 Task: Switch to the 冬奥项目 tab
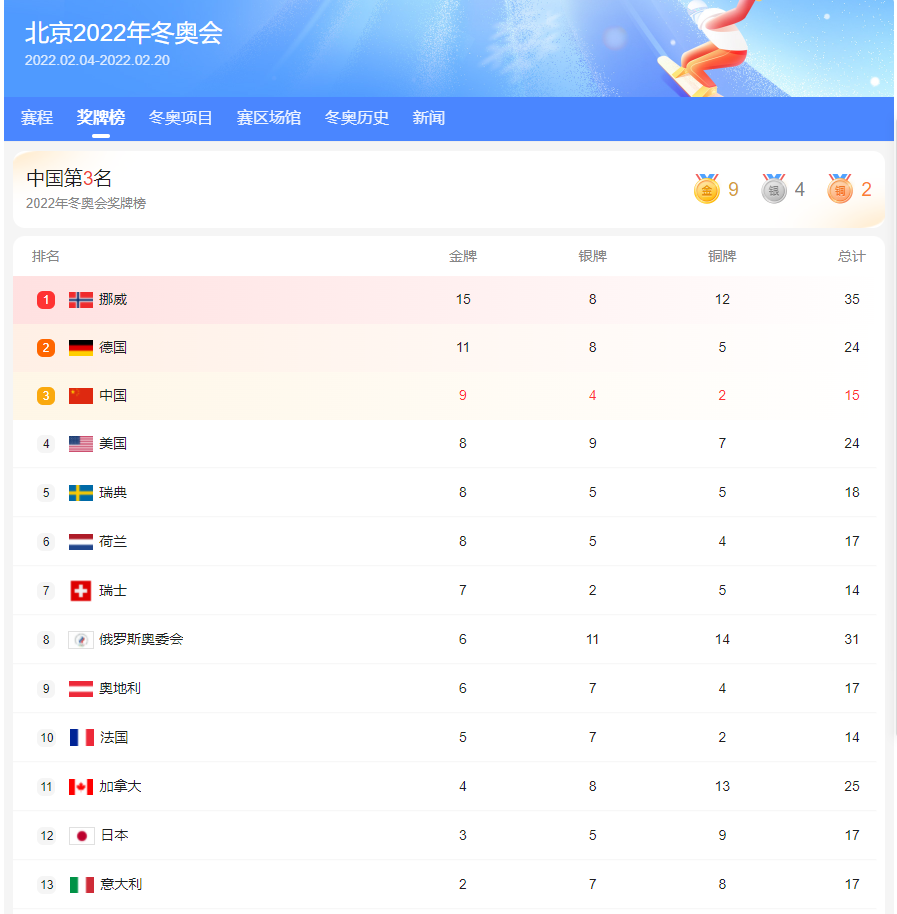(181, 118)
